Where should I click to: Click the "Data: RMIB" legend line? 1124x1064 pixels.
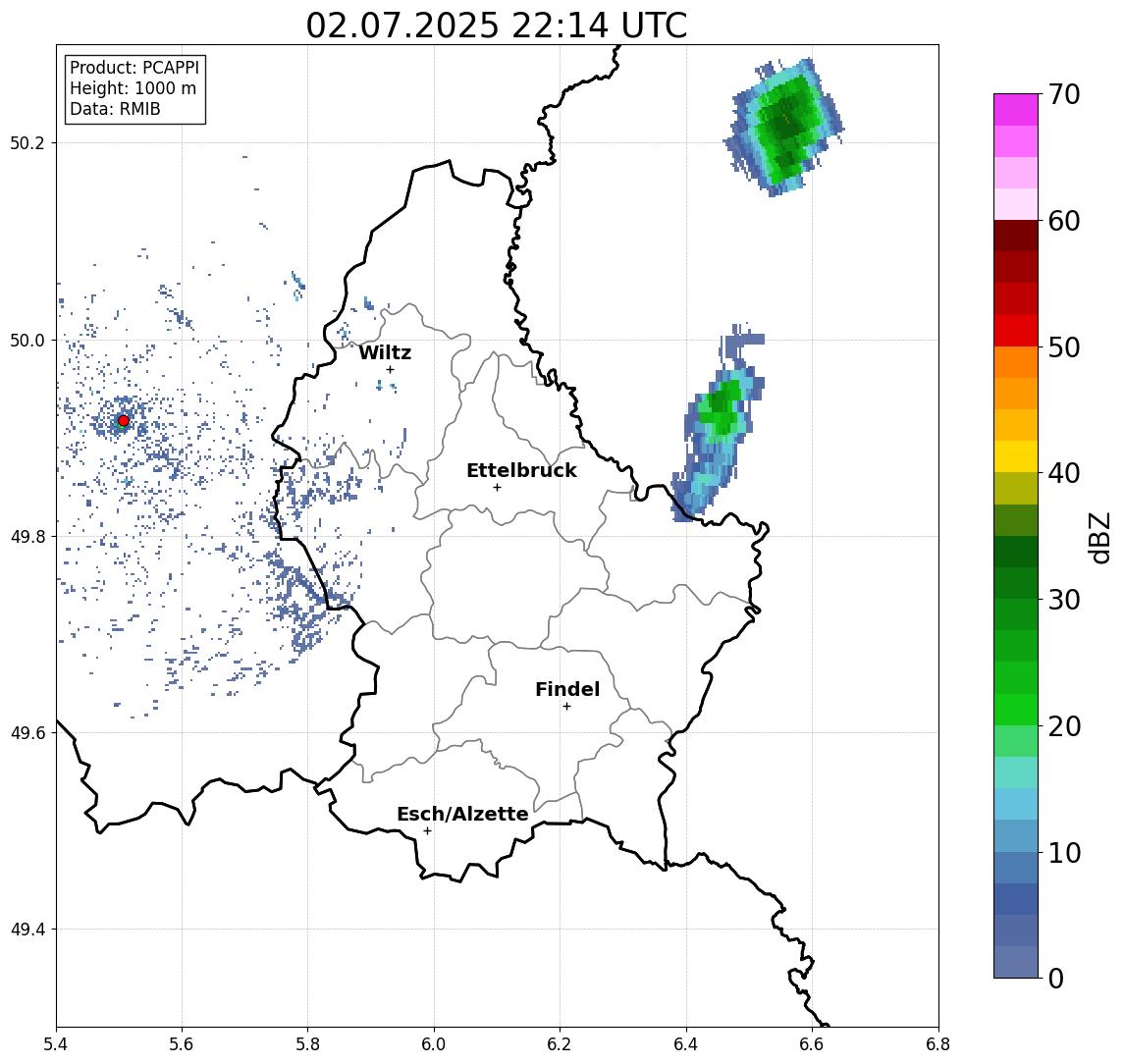click(x=115, y=109)
